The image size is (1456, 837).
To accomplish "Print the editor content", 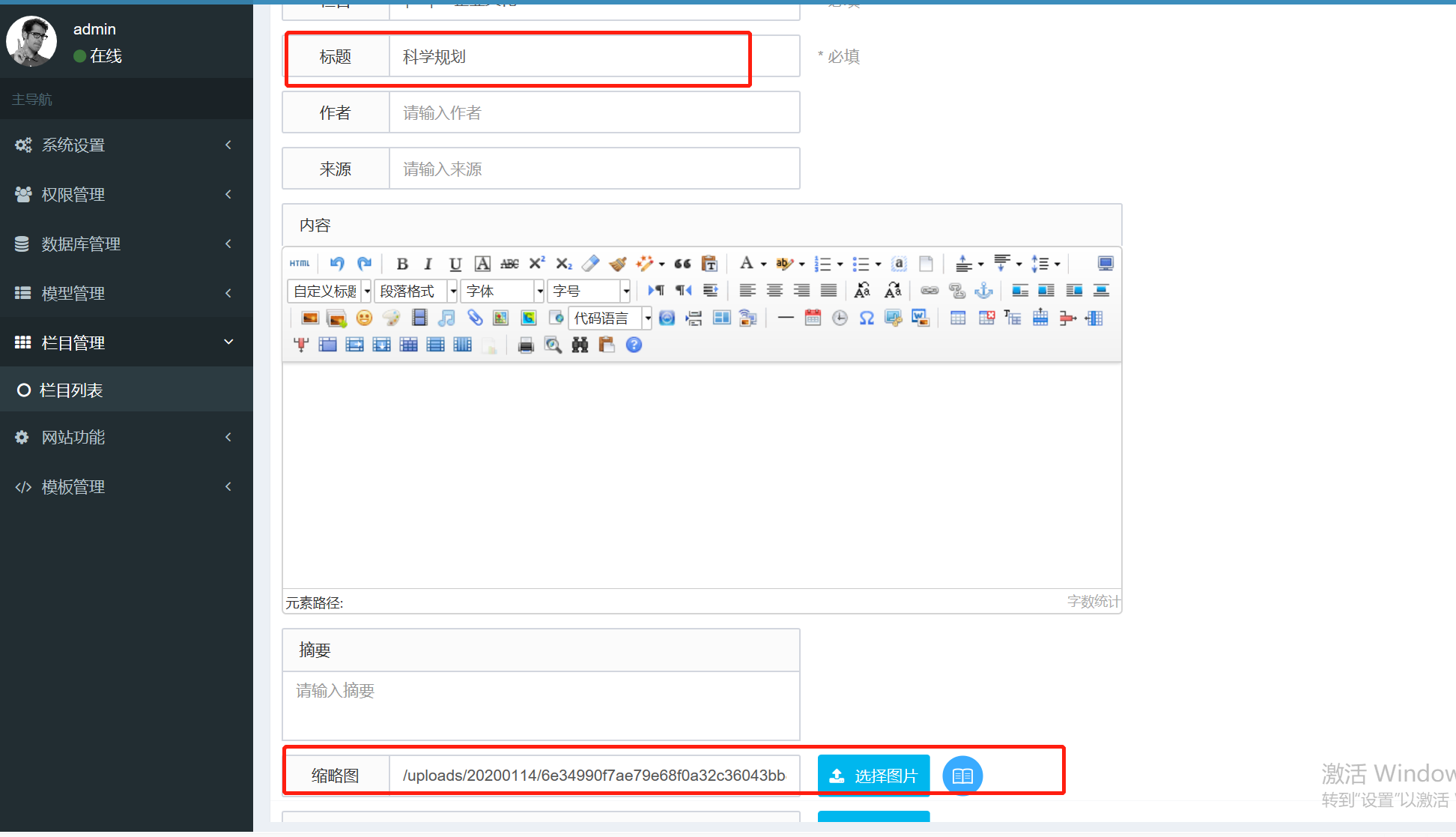I will tap(526, 345).
